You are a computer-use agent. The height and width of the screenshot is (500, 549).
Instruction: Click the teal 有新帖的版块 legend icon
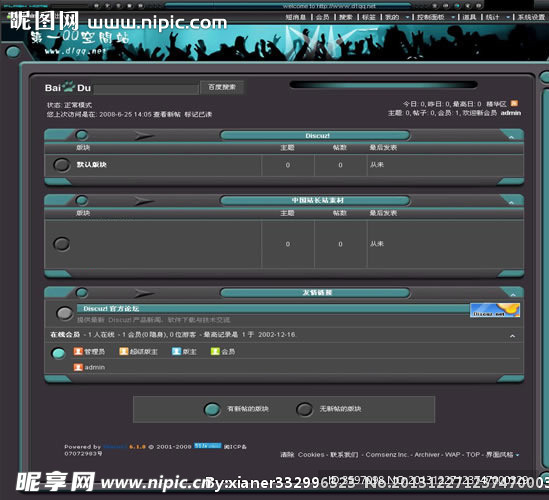(x=212, y=409)
